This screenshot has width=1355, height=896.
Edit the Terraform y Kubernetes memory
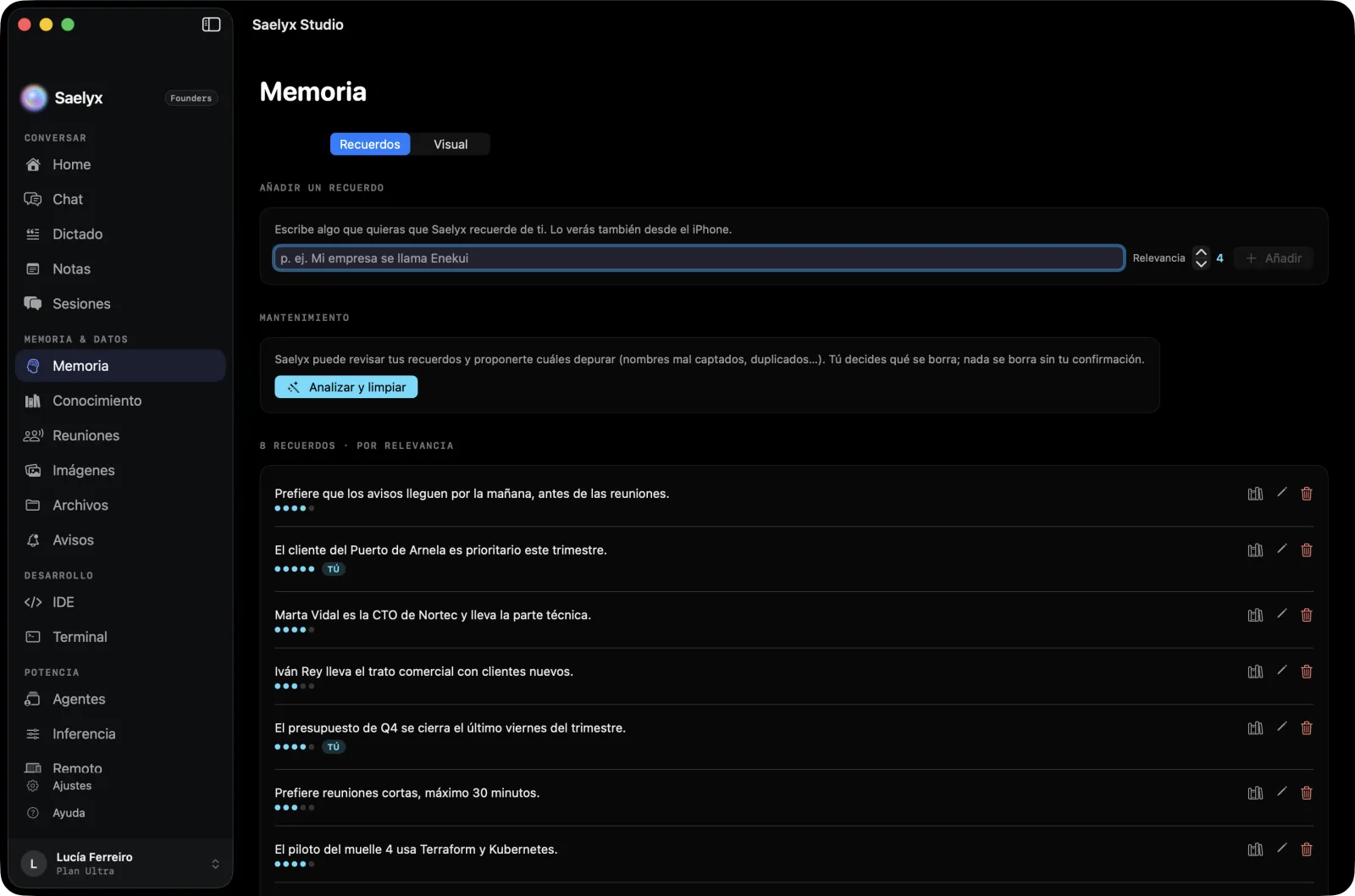[1281, 849]
